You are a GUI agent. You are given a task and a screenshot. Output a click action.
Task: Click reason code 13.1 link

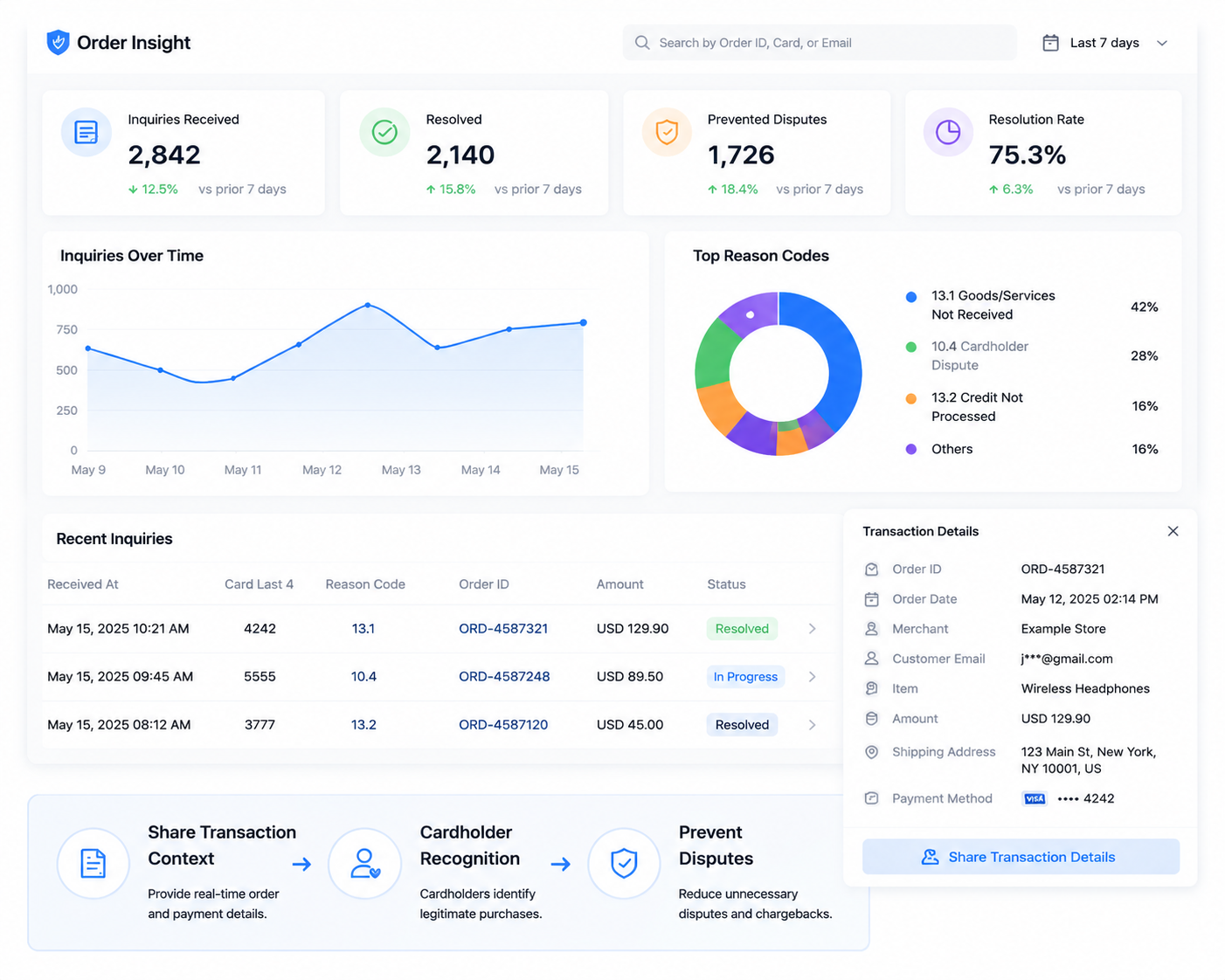pos(363,629)
